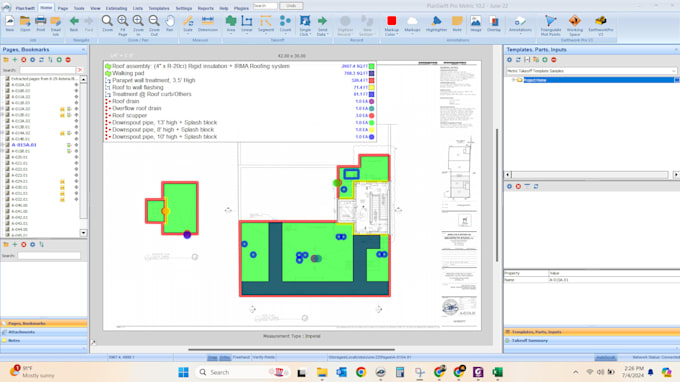Create a new job with the New icon
This screenshot has height=382, width=680.
(10, 24)
